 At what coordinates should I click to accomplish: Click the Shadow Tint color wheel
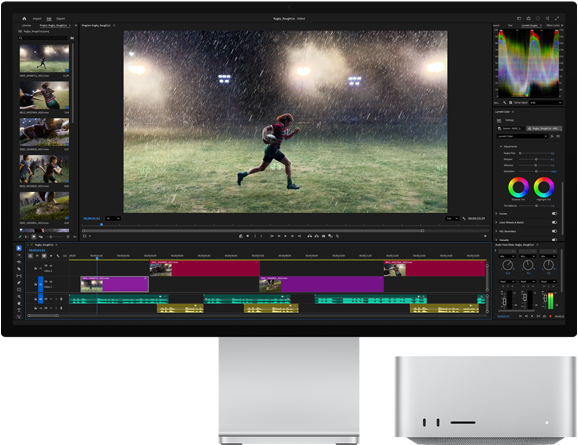click(518, 187)
